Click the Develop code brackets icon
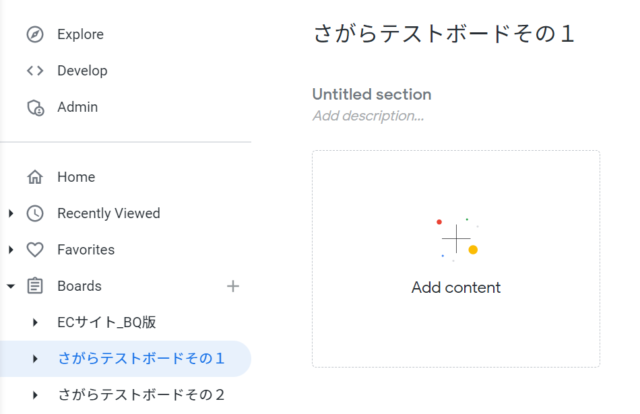 coord(35,71)
